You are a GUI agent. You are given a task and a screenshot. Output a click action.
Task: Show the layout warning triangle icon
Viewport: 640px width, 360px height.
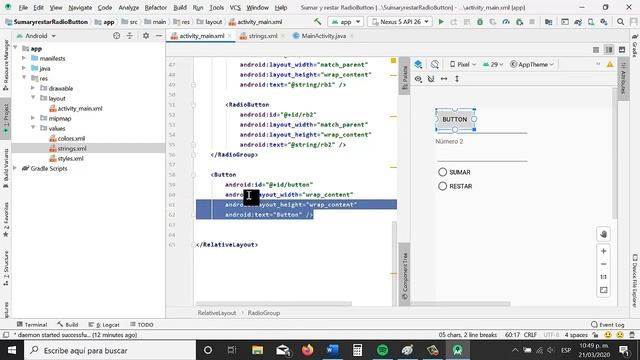pos(610,64)
